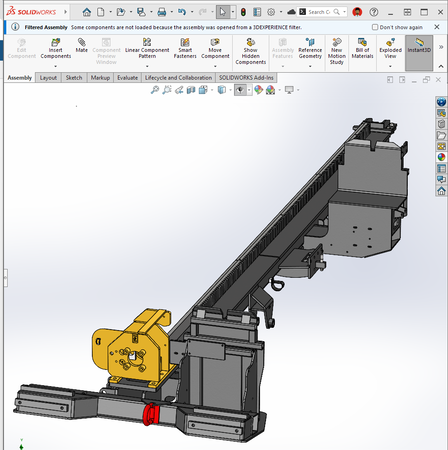Expand Move Component dropdown arrow

click(x=215, y=66)
